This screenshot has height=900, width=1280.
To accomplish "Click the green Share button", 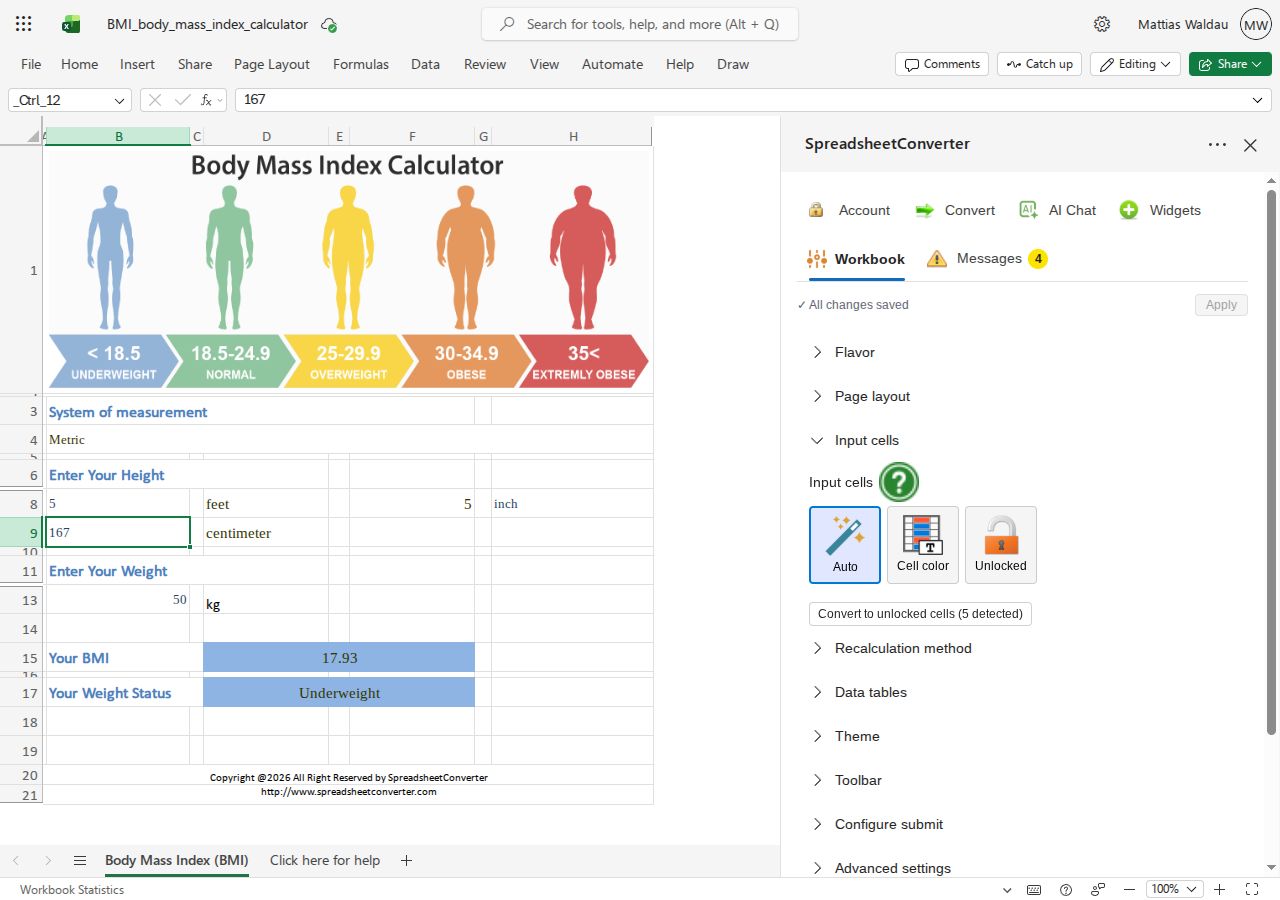I will coord(1230,64).
